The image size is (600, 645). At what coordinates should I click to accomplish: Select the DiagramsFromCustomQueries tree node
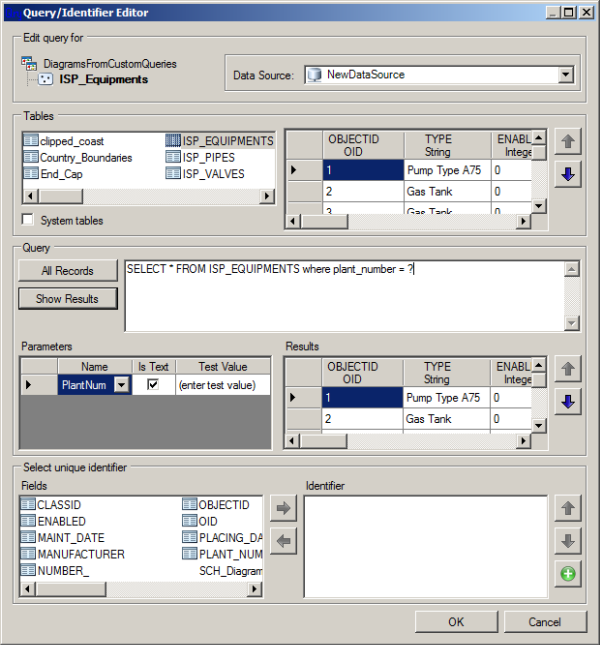point(116,63)
